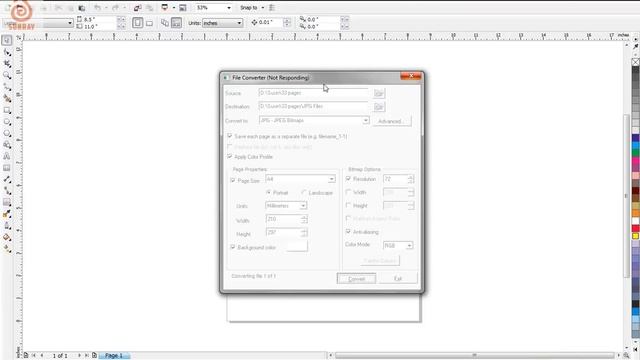Open the Millimeters units dropdown

pyautogui.click(x=303, y=206)
